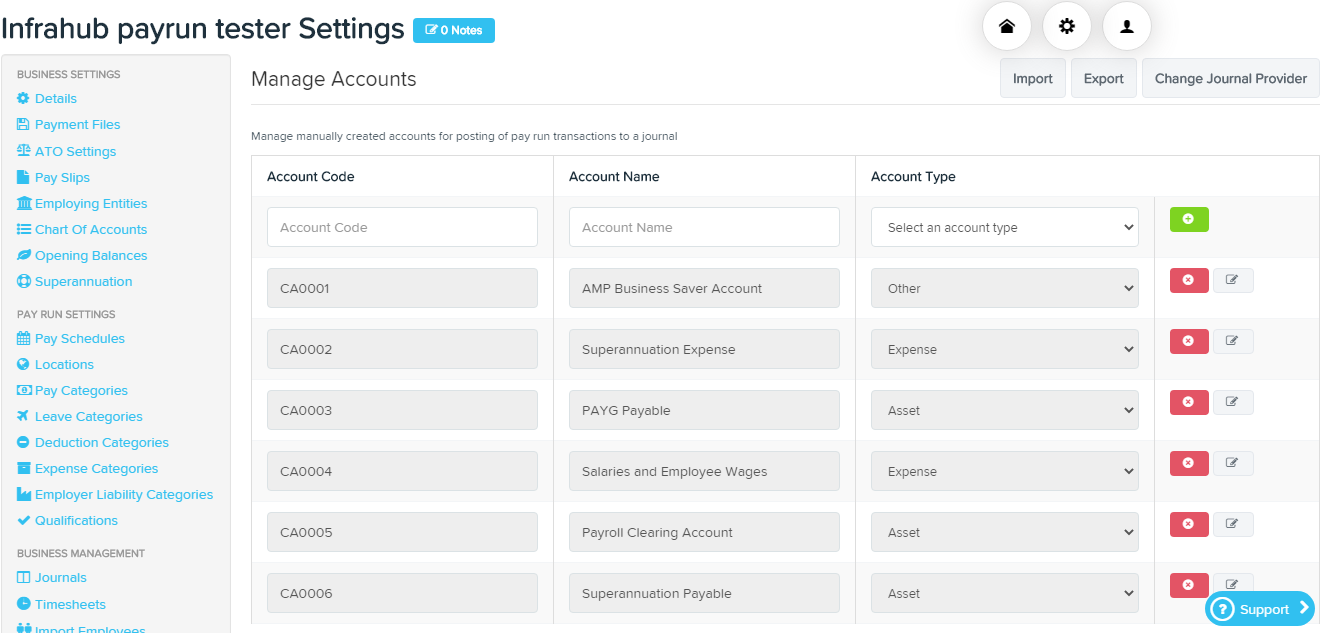
Task: Click the Account Name input field
Action: tap(704, 227)
